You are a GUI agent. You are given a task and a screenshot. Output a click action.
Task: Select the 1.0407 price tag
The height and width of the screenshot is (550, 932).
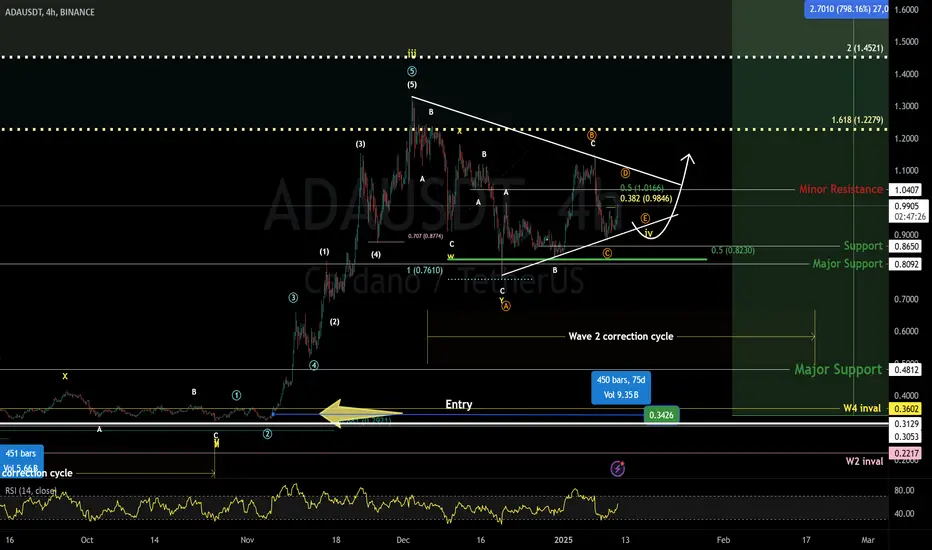(x=906, y=190)
